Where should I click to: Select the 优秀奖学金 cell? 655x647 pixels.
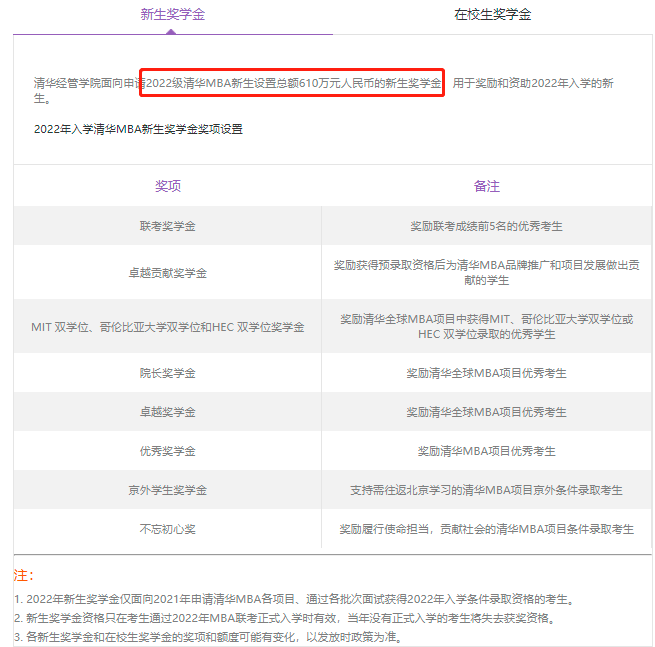click(168, 451)
